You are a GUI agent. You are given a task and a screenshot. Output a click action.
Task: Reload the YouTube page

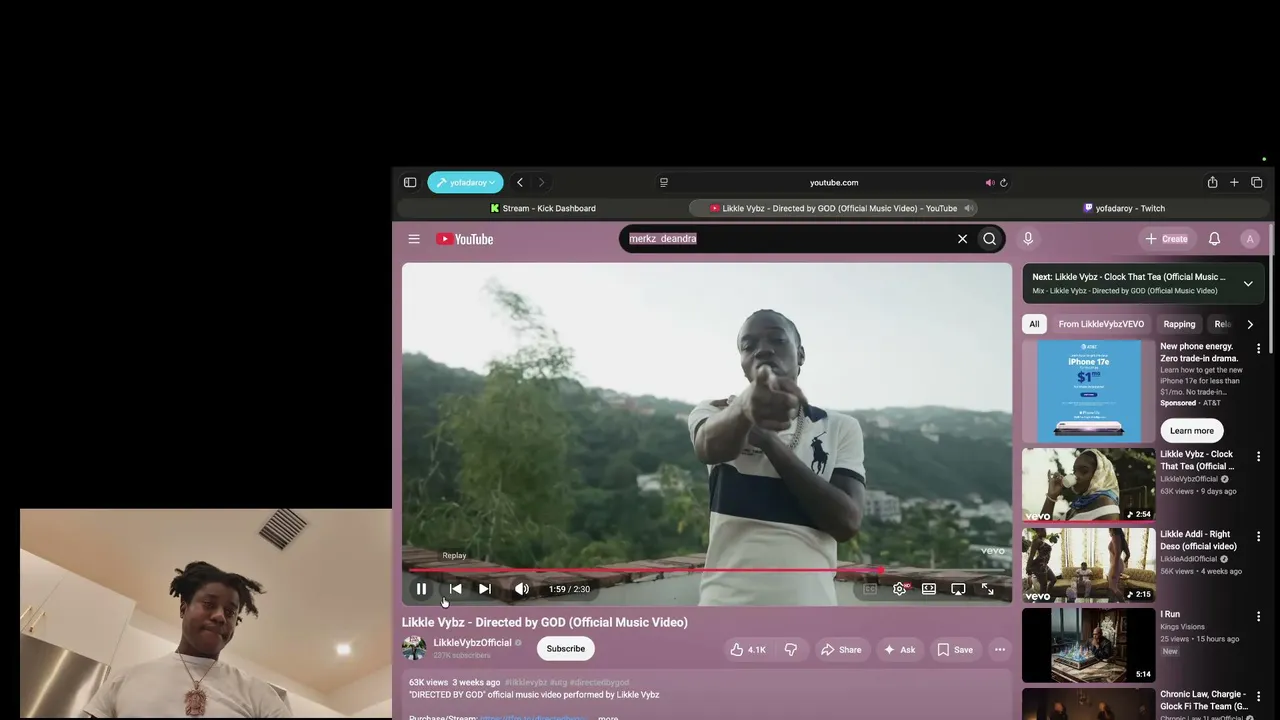tap(1004, 182)
